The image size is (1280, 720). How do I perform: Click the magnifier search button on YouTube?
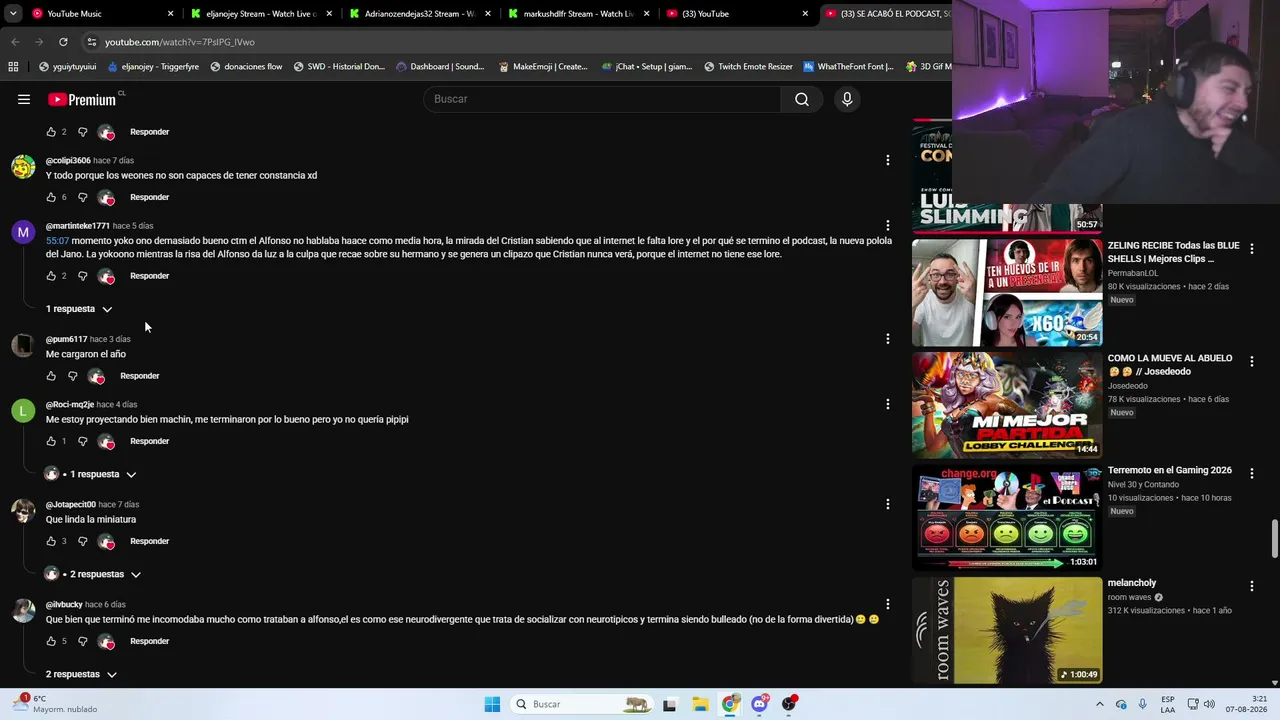point(802,99)
